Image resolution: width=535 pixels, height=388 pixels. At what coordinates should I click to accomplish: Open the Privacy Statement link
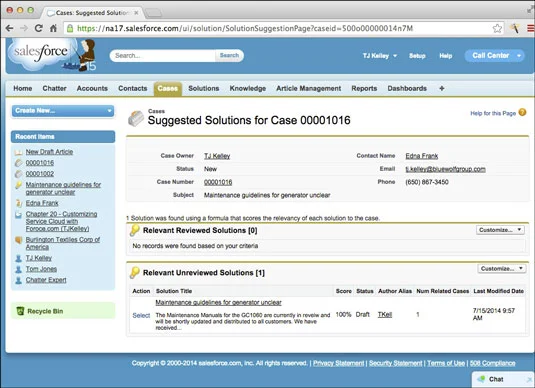pos(338,363)
